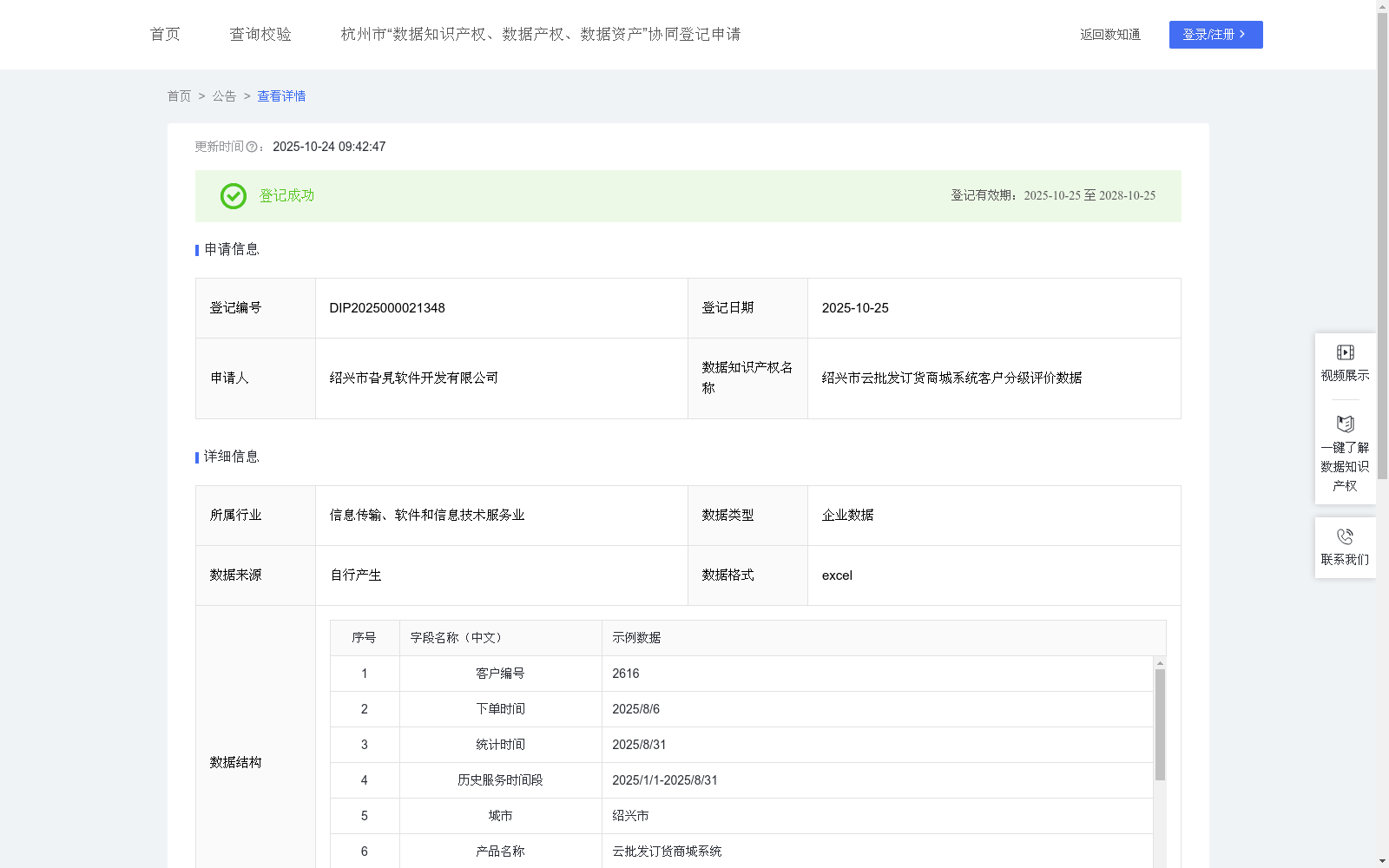The height and width of the screenshot is (868, 1389).
Task: Click the up arrow of table scrollbar
Action: [1160, 663]
